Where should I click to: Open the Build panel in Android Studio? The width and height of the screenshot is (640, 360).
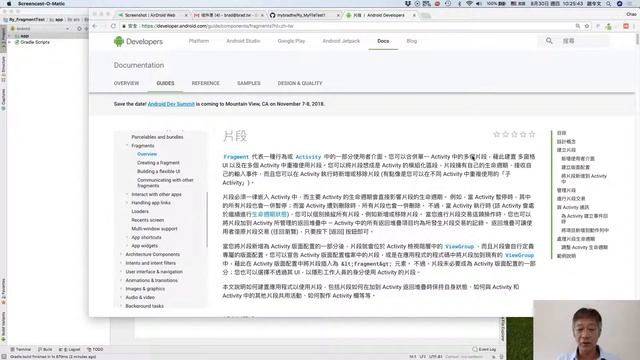45,349
